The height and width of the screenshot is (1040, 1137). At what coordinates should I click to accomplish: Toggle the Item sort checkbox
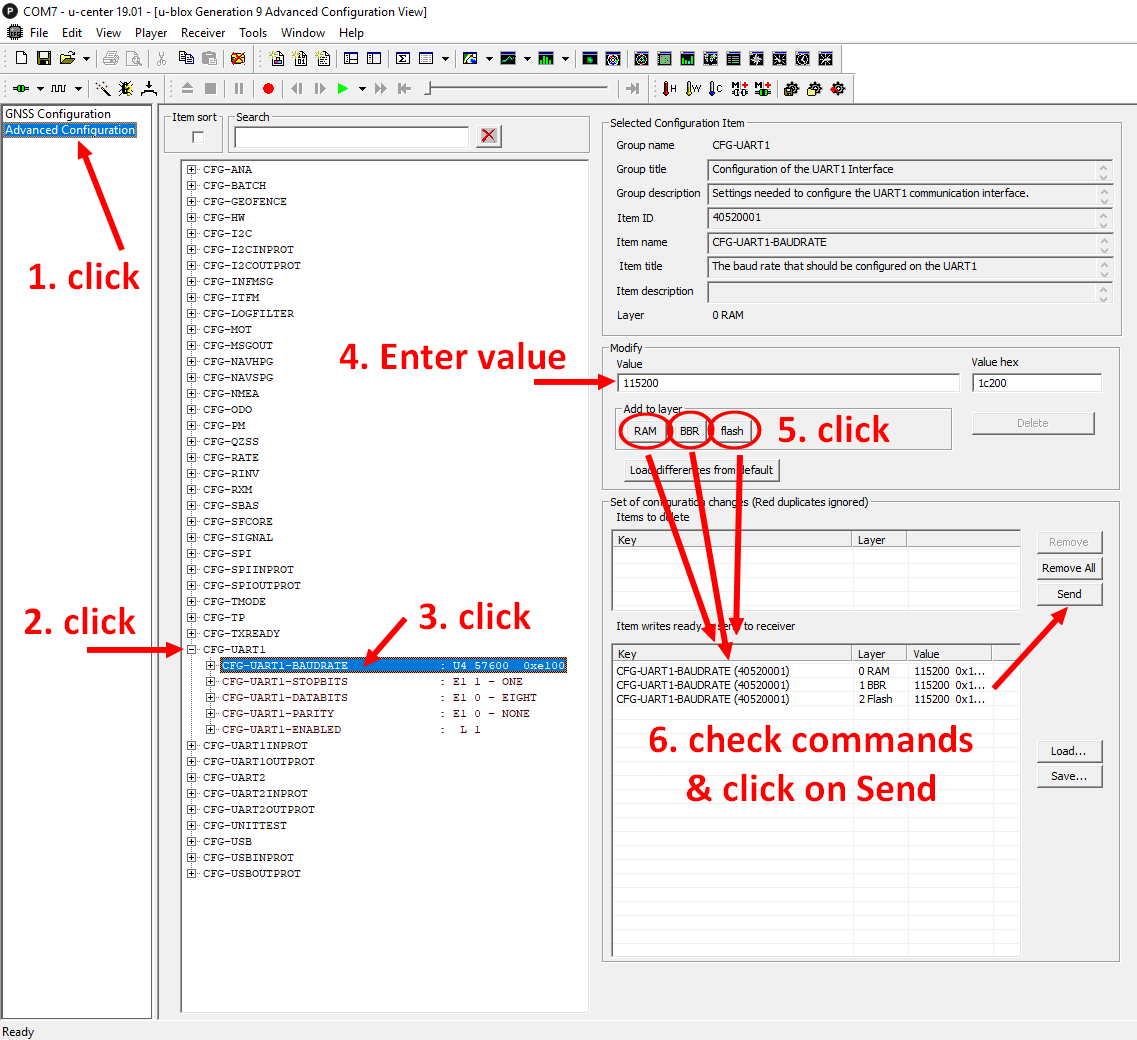(x=197, y=137)
